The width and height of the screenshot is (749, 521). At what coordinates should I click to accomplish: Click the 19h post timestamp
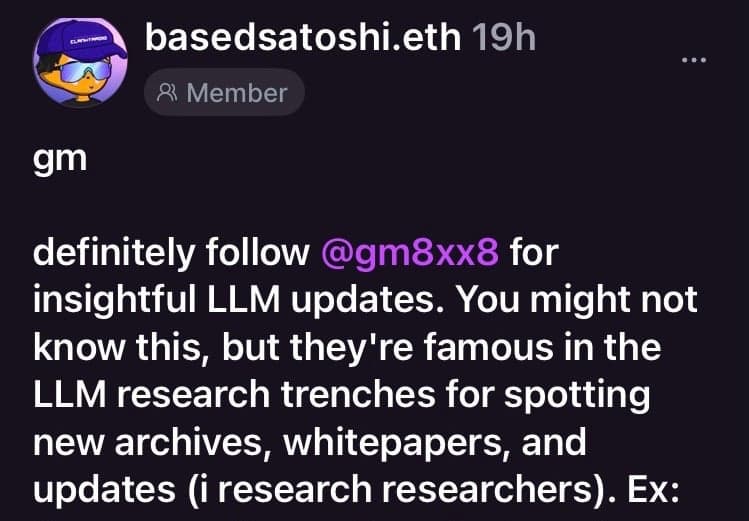[x=503, y=38]
